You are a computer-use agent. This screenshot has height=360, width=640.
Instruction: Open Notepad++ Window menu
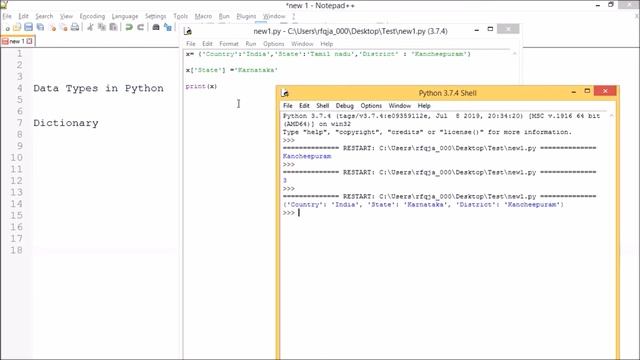pyautogui.click(x=274, y=16)
